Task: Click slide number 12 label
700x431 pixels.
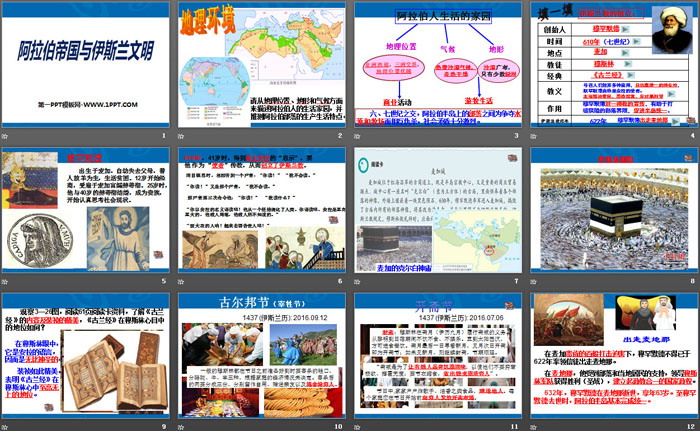Action: [x=691, y=427]
